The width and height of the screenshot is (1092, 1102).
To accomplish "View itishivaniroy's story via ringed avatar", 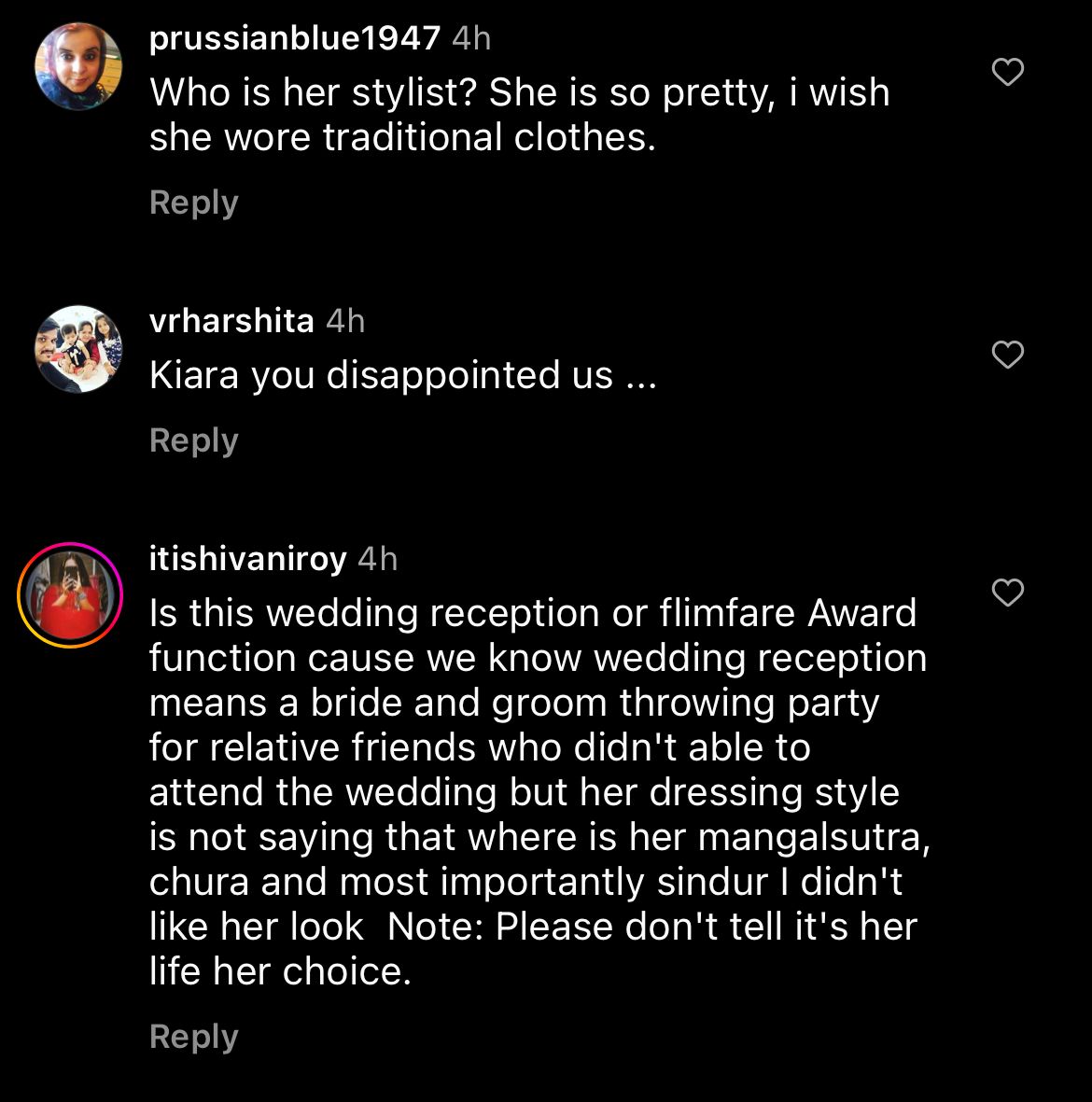I will click(x=70, y=594).
